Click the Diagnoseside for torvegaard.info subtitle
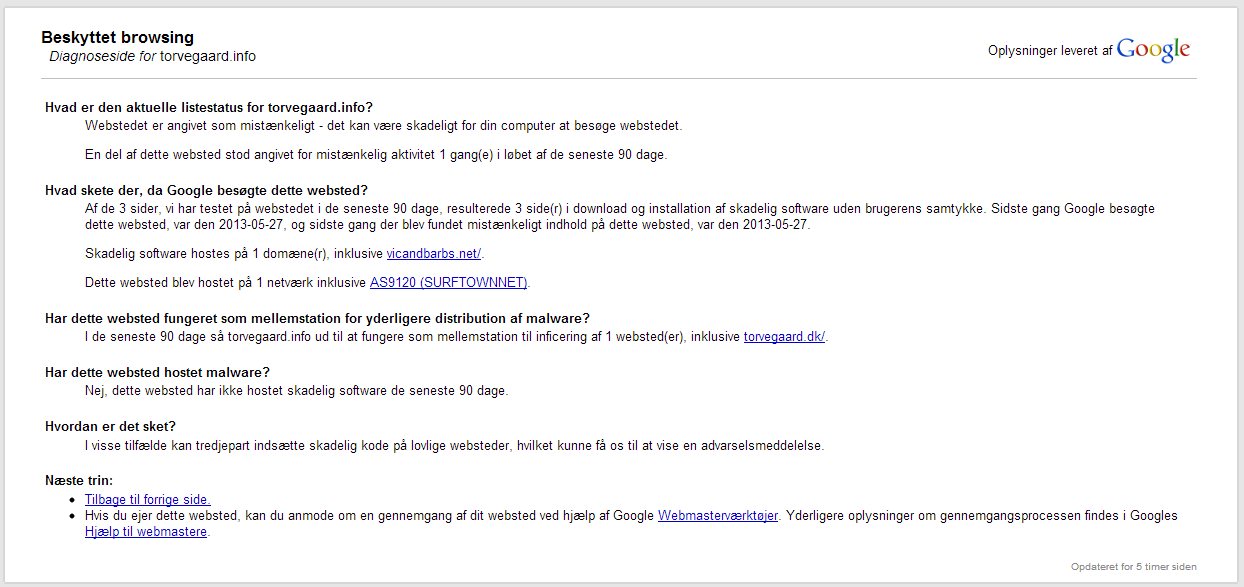Screen dimensions: 1244x587 [153, 56]
